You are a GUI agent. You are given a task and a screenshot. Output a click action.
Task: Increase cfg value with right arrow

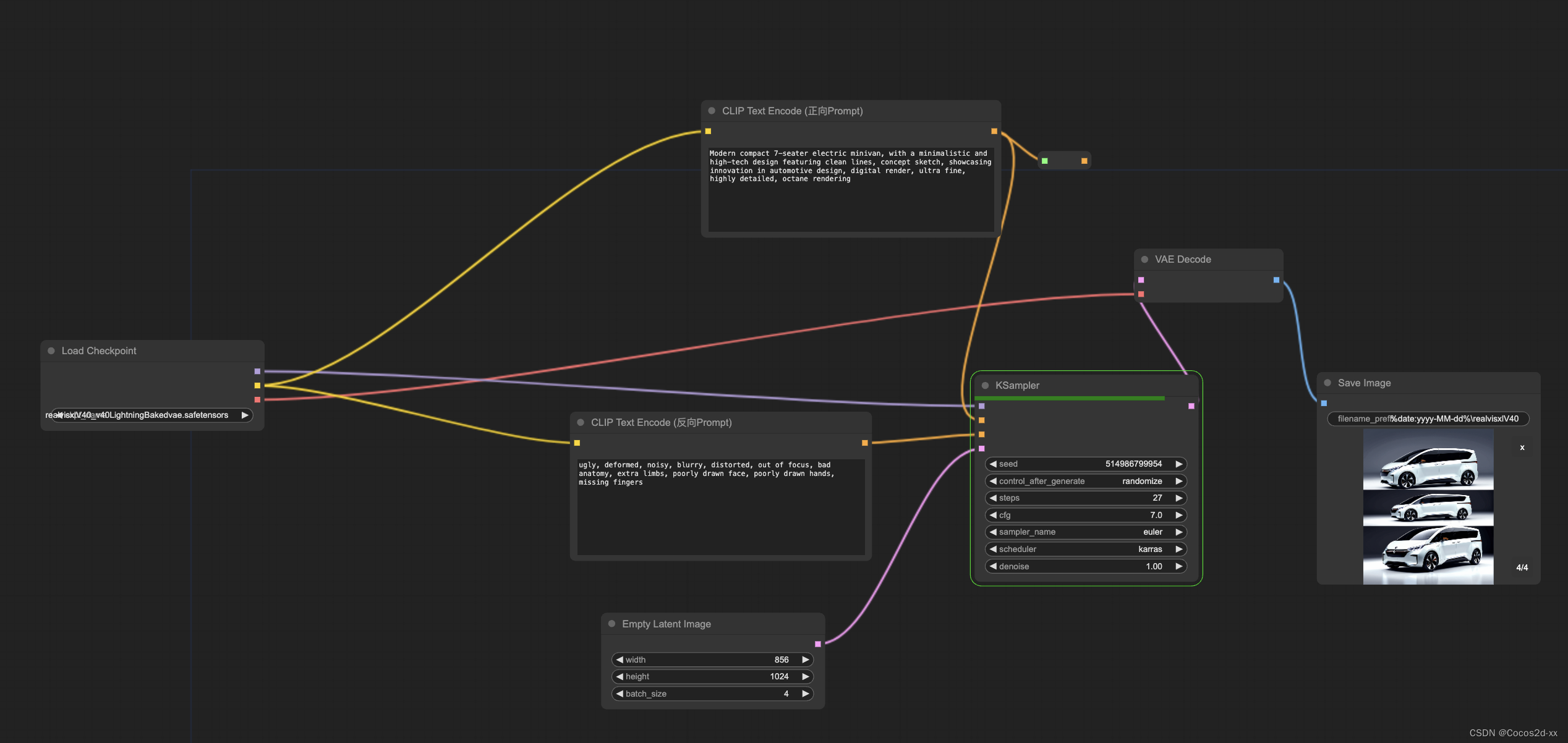pos(1178,516)
